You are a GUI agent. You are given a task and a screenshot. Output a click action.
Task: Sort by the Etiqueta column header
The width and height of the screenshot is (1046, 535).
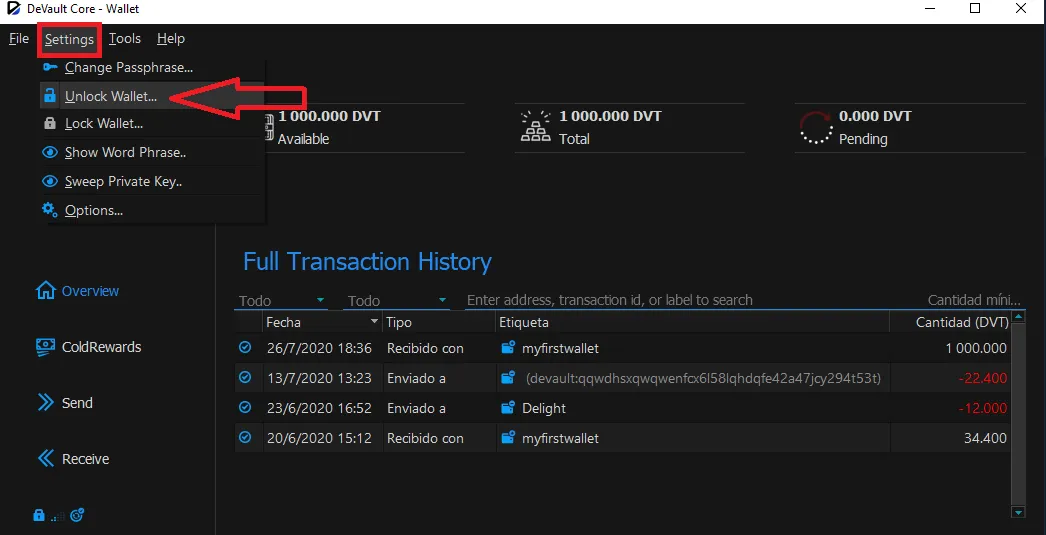coord(693,322)
